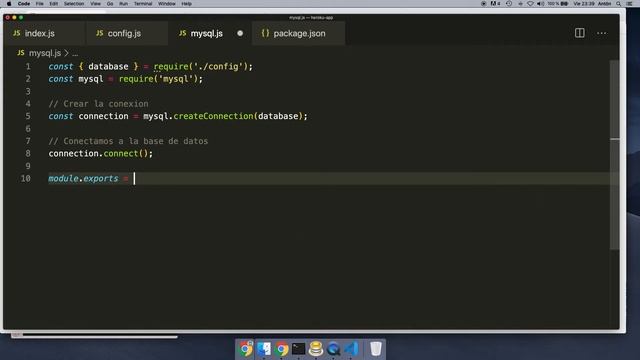Open the Selection menu

coord(74,4)
